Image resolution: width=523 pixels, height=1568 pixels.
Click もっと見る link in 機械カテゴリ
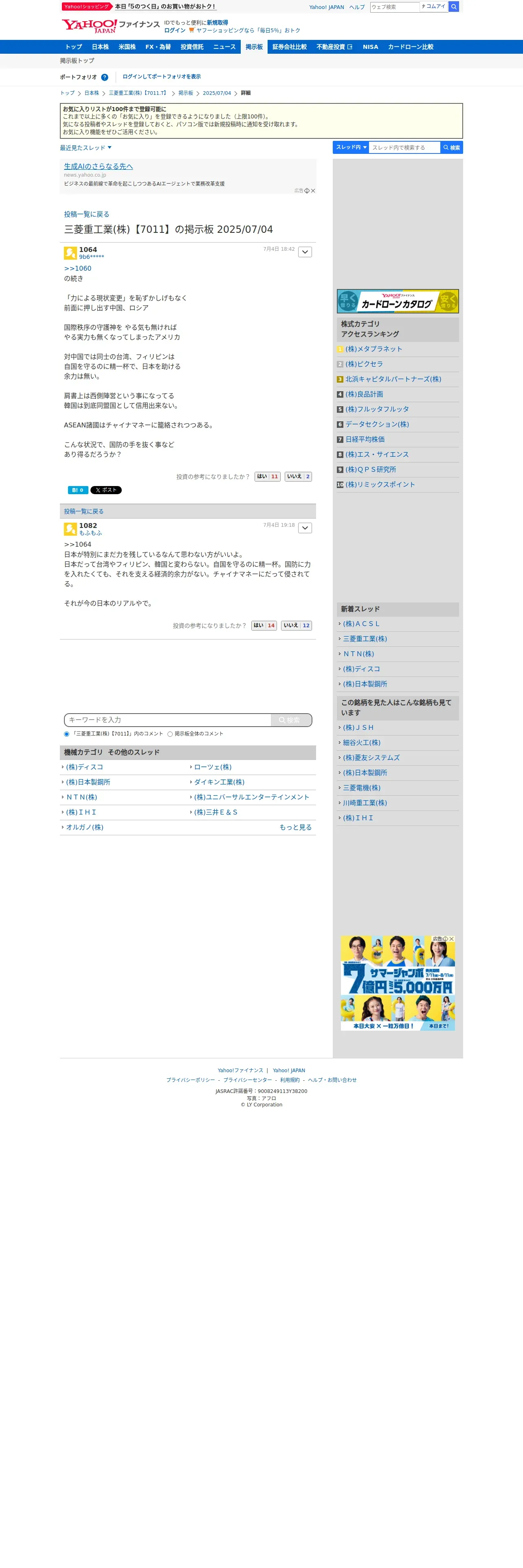[x=295, y=828]
